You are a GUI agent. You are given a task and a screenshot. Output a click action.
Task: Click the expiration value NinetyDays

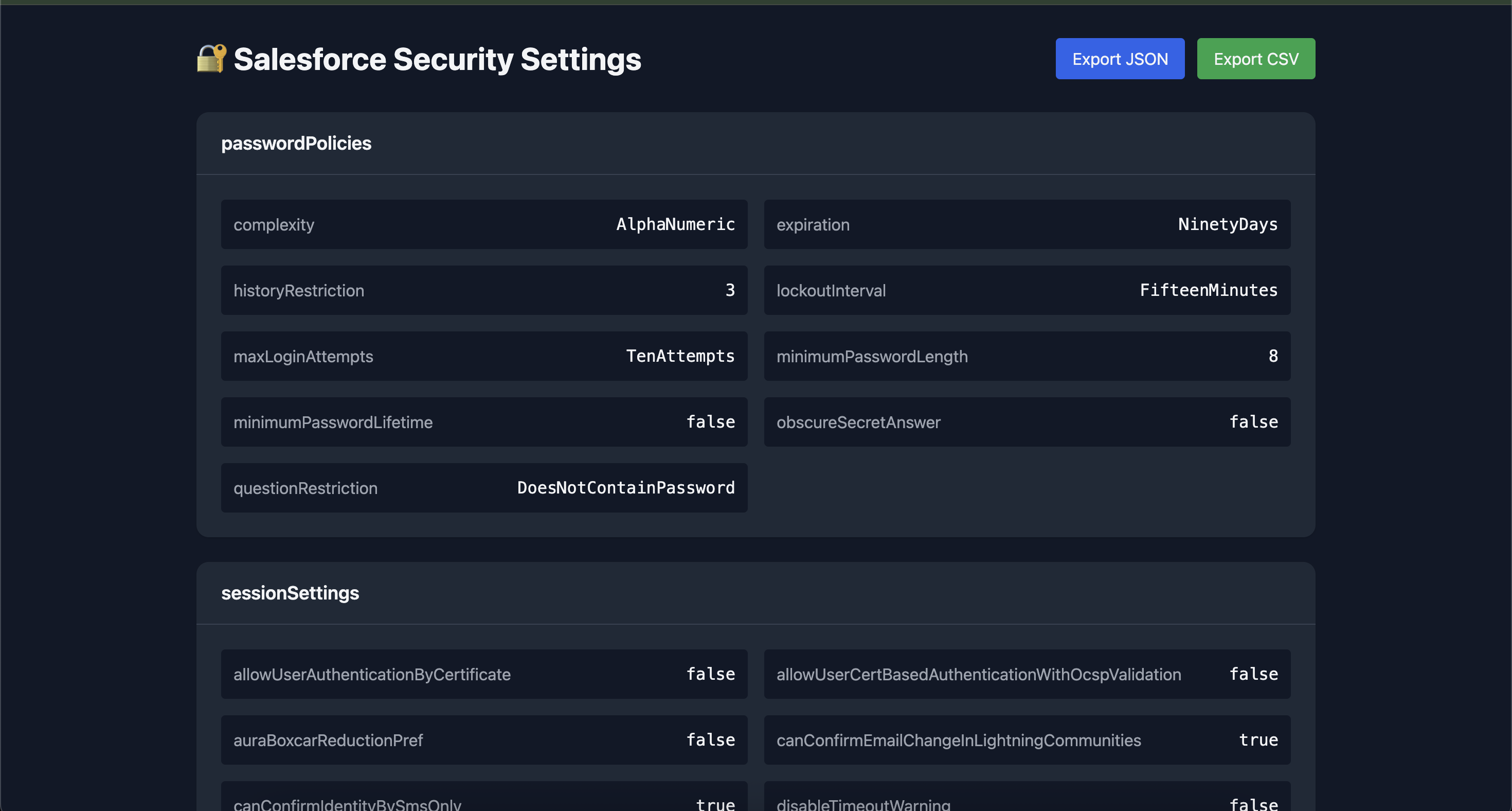1227,224
